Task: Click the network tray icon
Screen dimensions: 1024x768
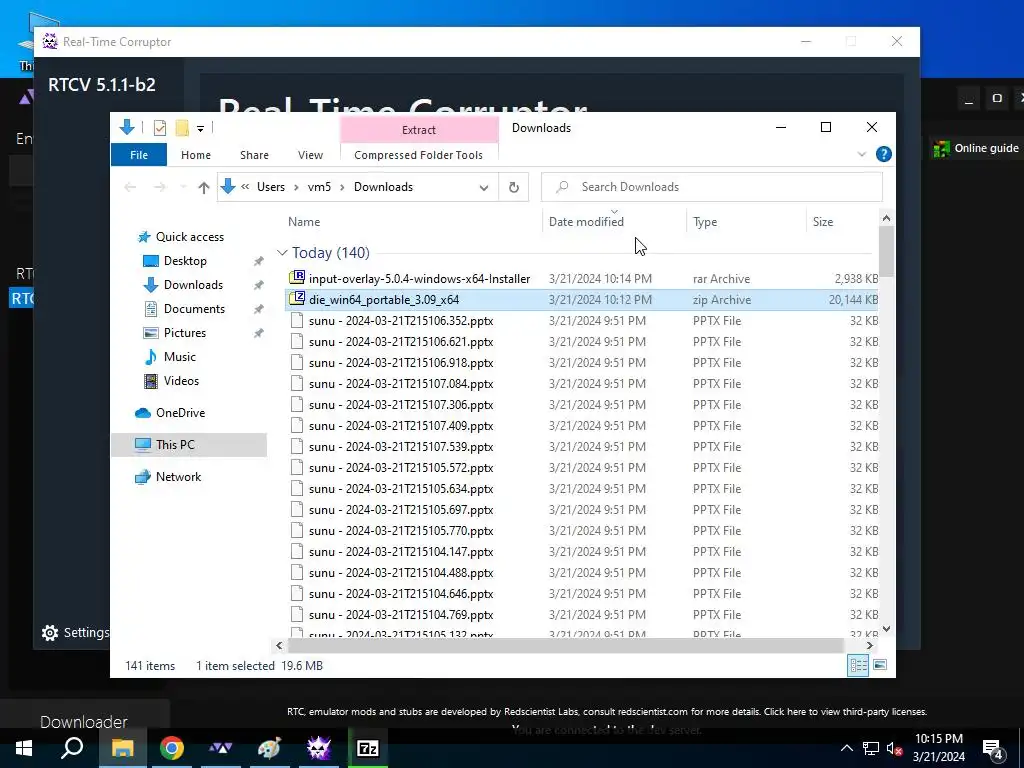Action: pyautogui.click(x=871, y=748)
